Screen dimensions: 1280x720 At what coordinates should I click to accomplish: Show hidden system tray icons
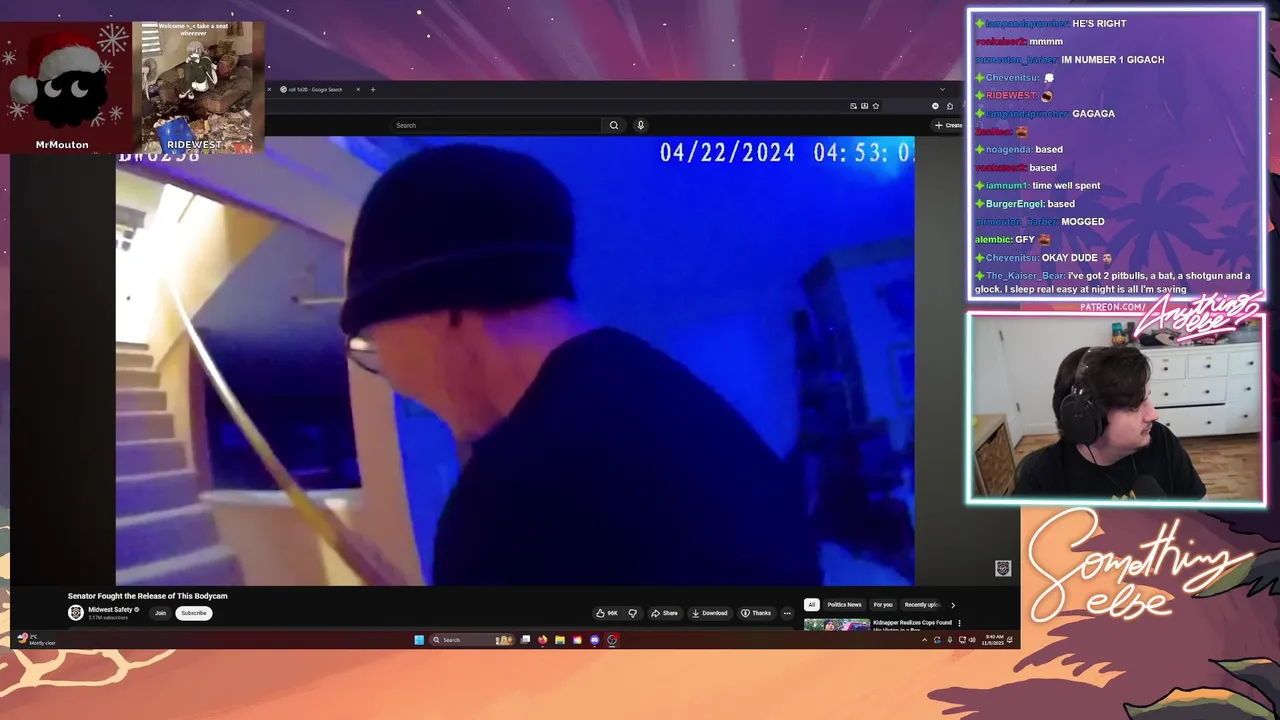tap(924, 640)
